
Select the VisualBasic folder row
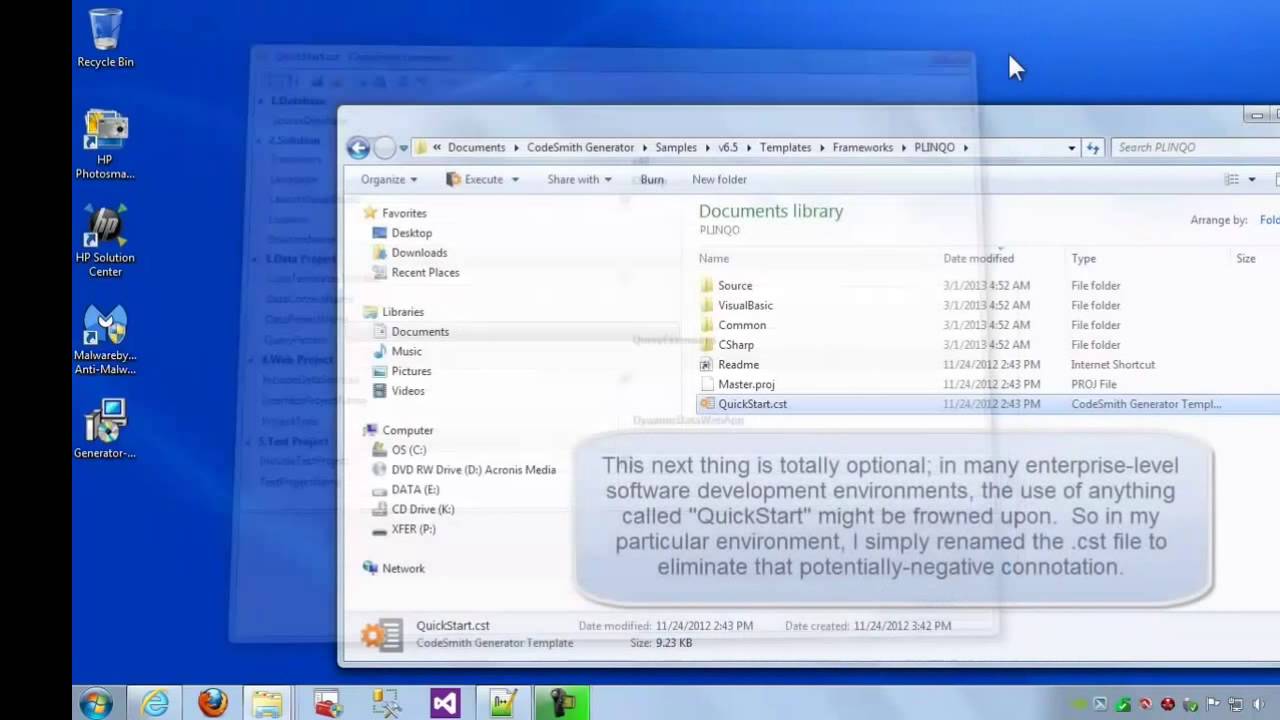coord(988,305)
